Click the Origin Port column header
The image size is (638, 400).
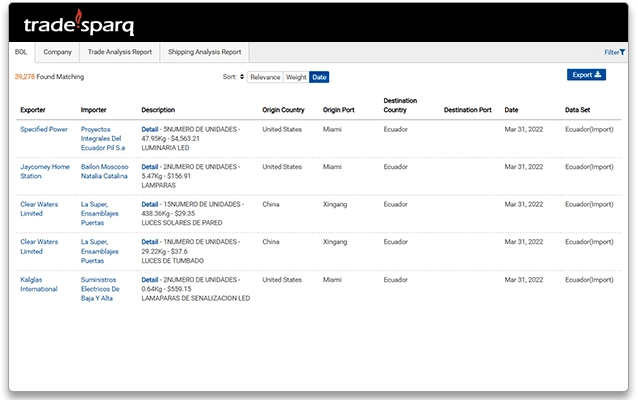pos(339,110)
